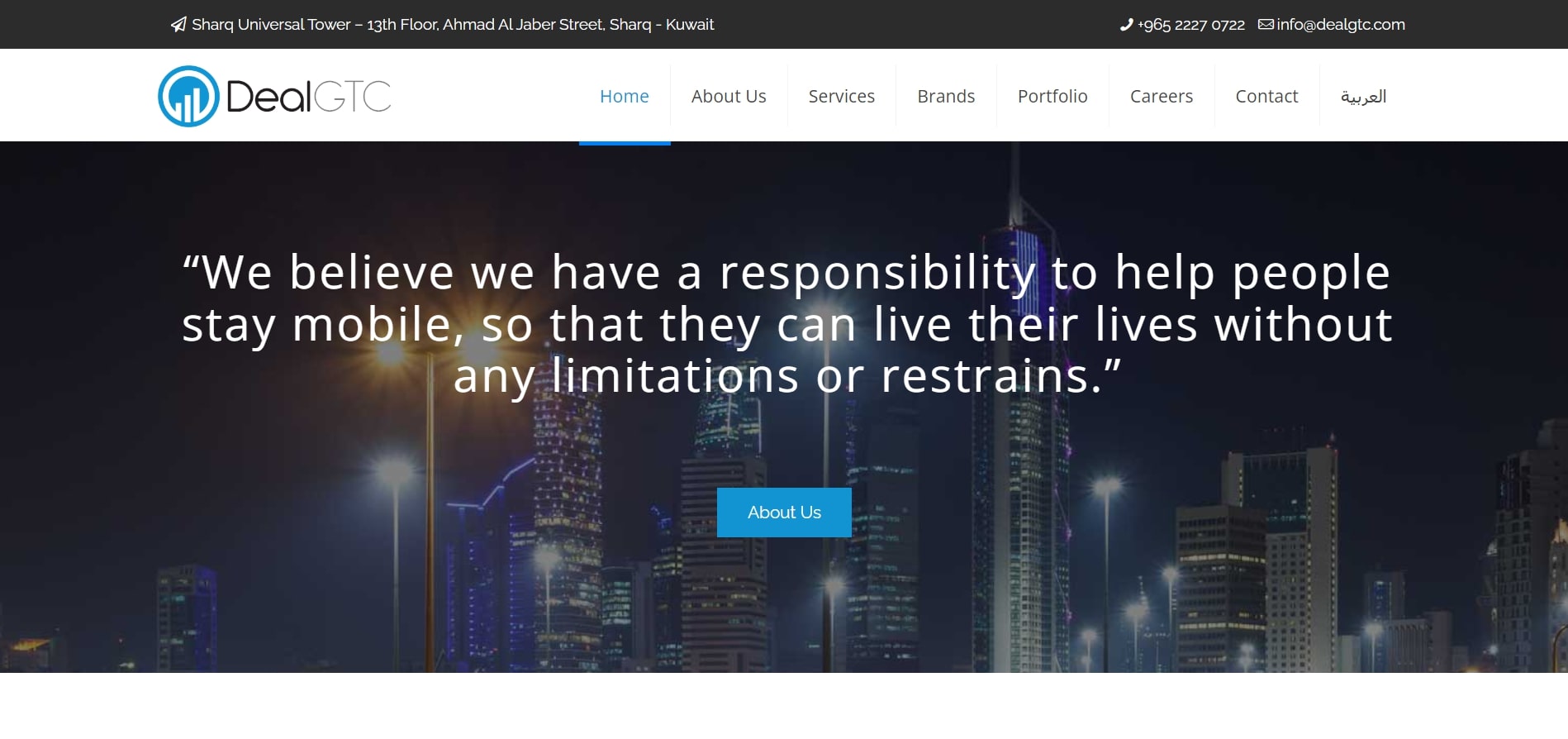Select Portfolio in the navigation bar
This screenshot has height=739, width=1568.
click(x=1052, y=97)
